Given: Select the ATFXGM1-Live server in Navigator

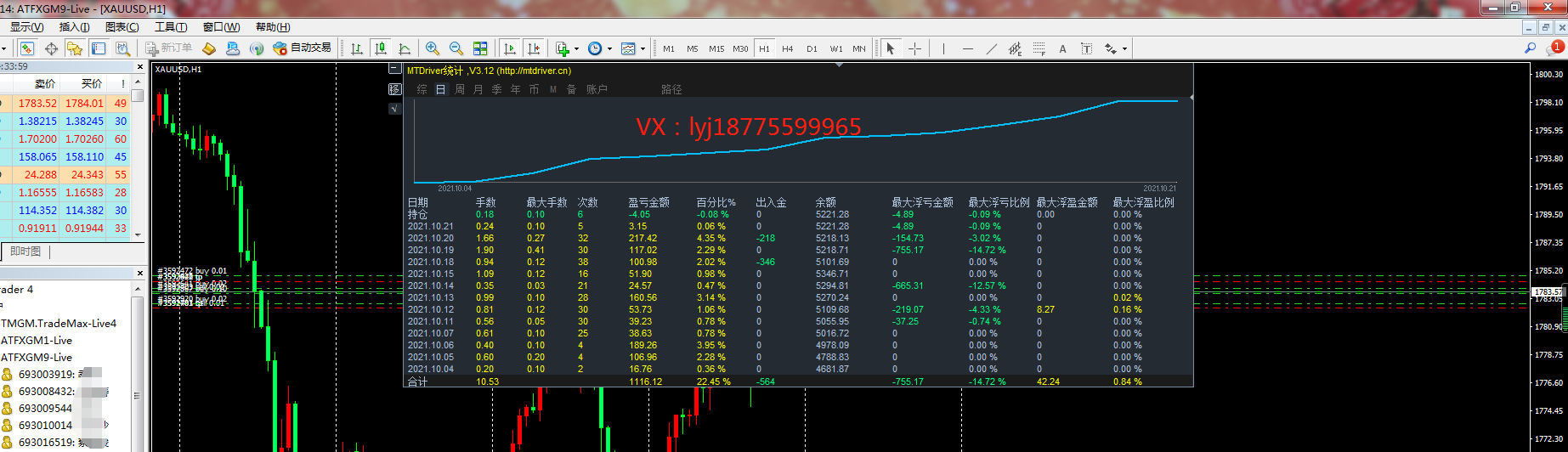Looking at the screenshot, I should (x=37, y=341).
